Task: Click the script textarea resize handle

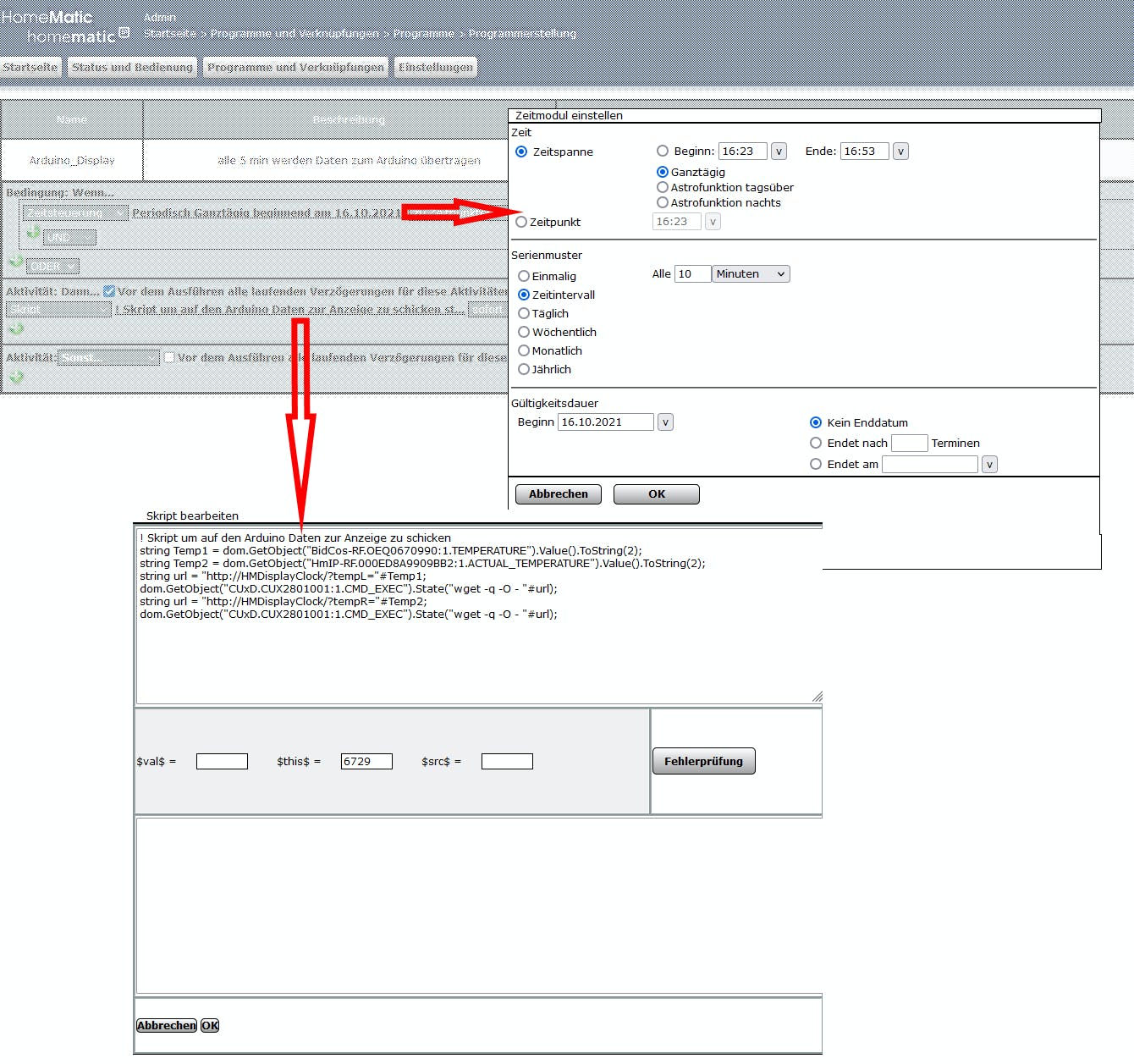Action: (x=817, y=697)
